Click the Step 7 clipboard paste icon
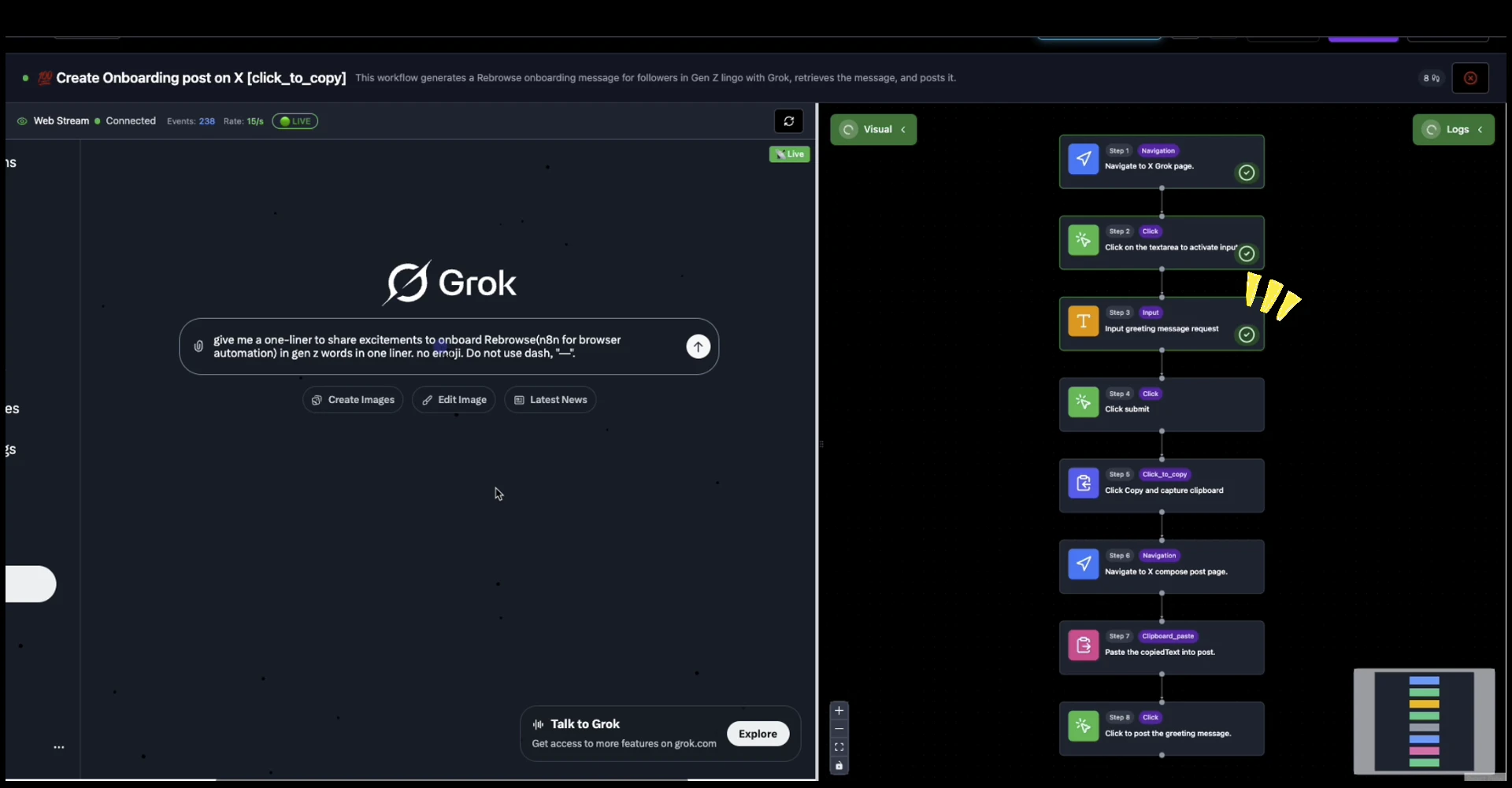1512x788 pixels. click(1083, 645)
